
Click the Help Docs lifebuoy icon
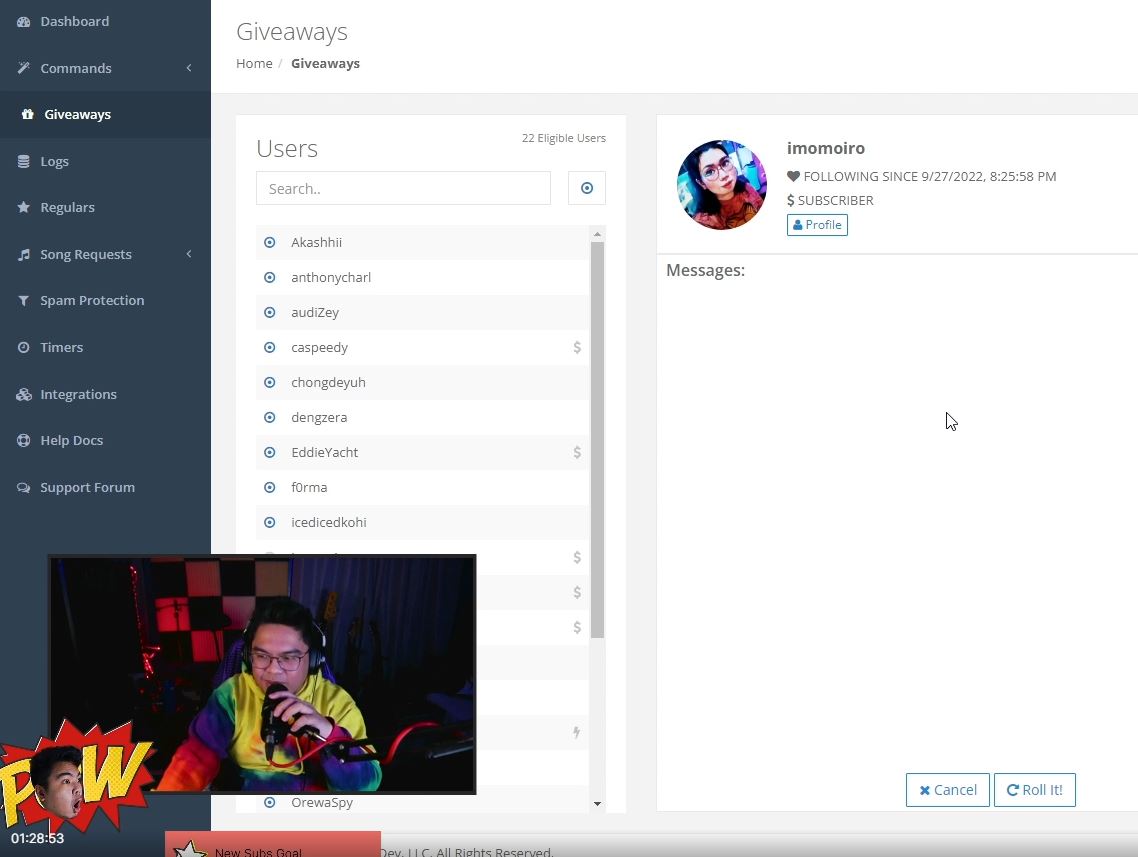[24, 440]
